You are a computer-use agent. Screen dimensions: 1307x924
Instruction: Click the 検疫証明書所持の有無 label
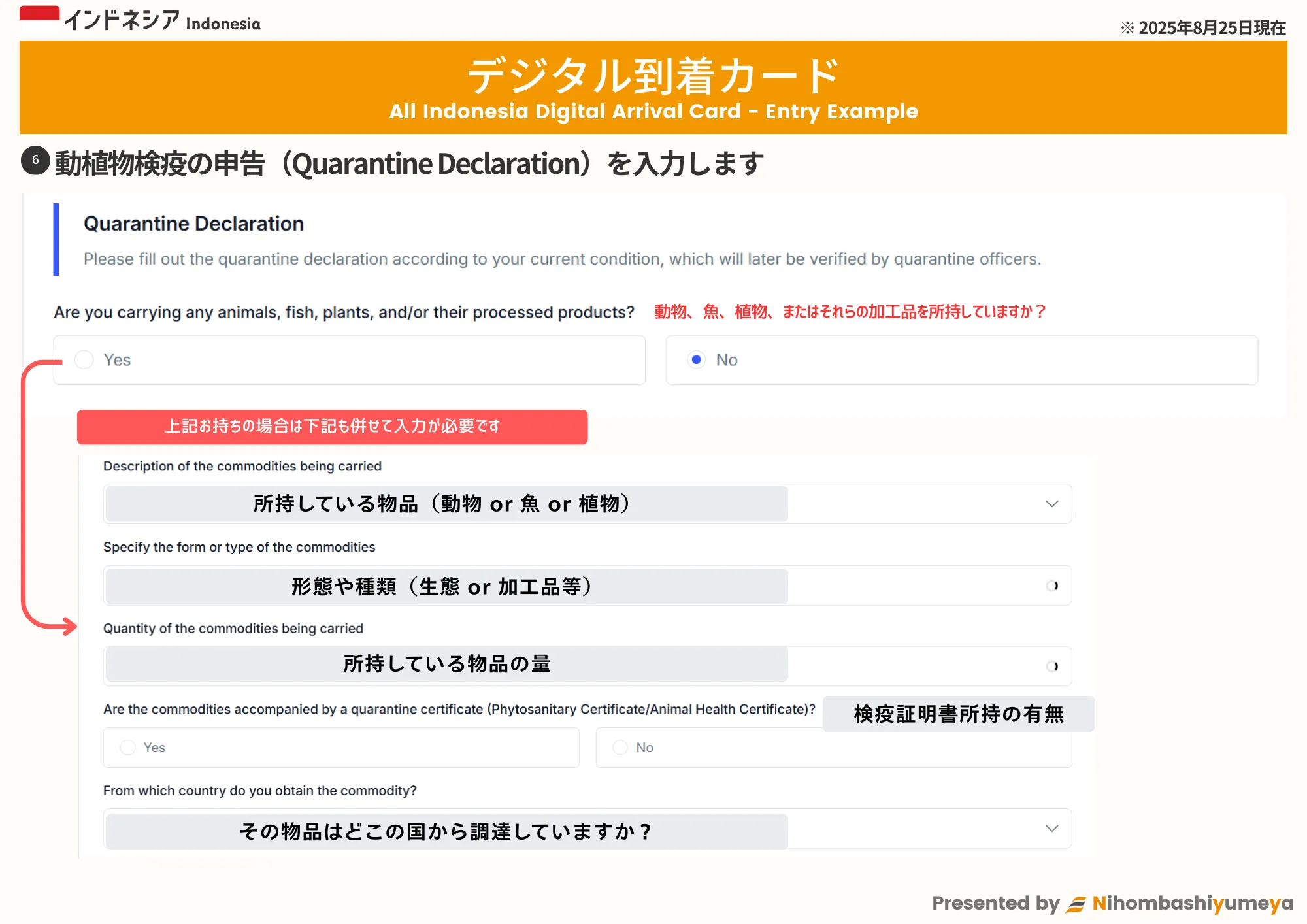[958, 714]
